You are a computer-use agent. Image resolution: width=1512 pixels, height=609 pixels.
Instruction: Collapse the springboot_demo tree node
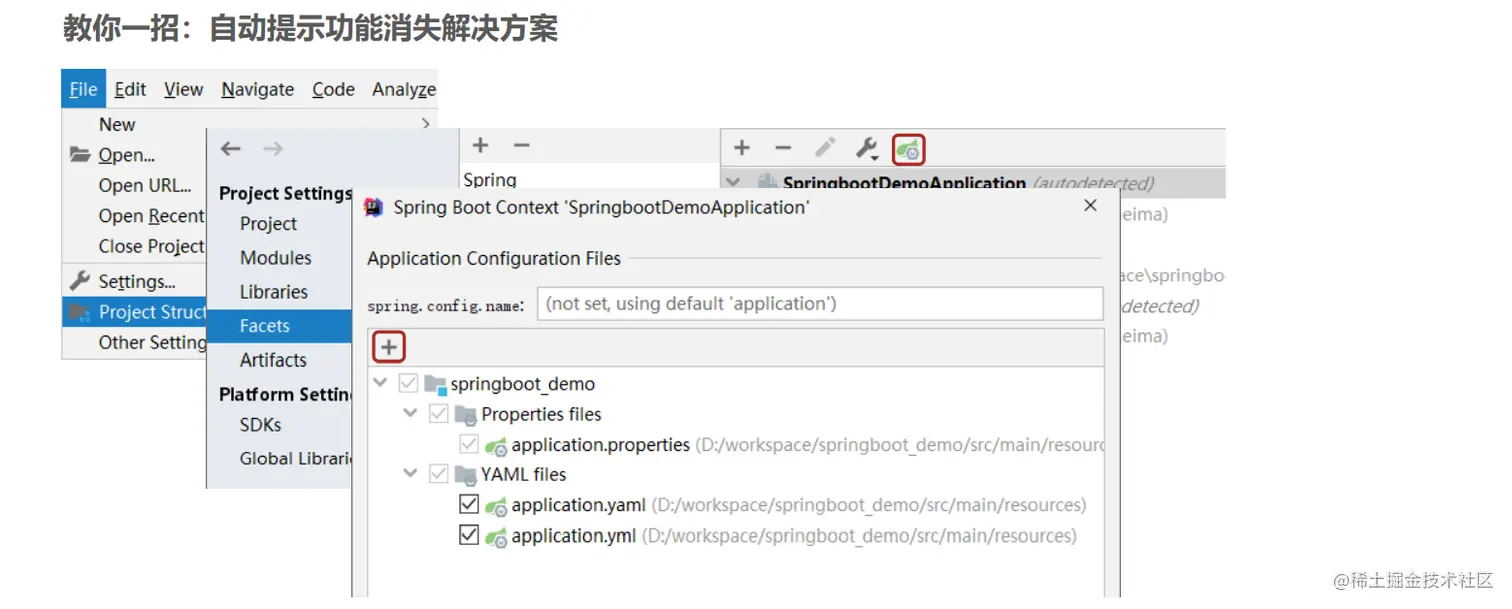(380, 383)
